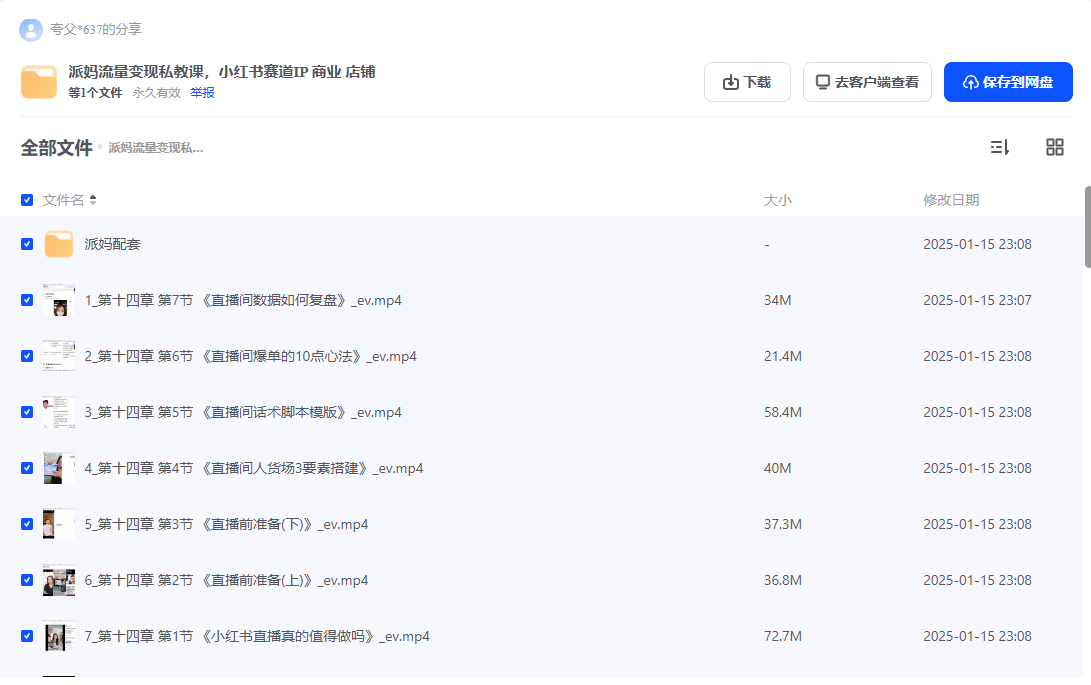Open thumbnail of 6_第十四章 第2节 video

pyautogui.click(x=59, y=580)
